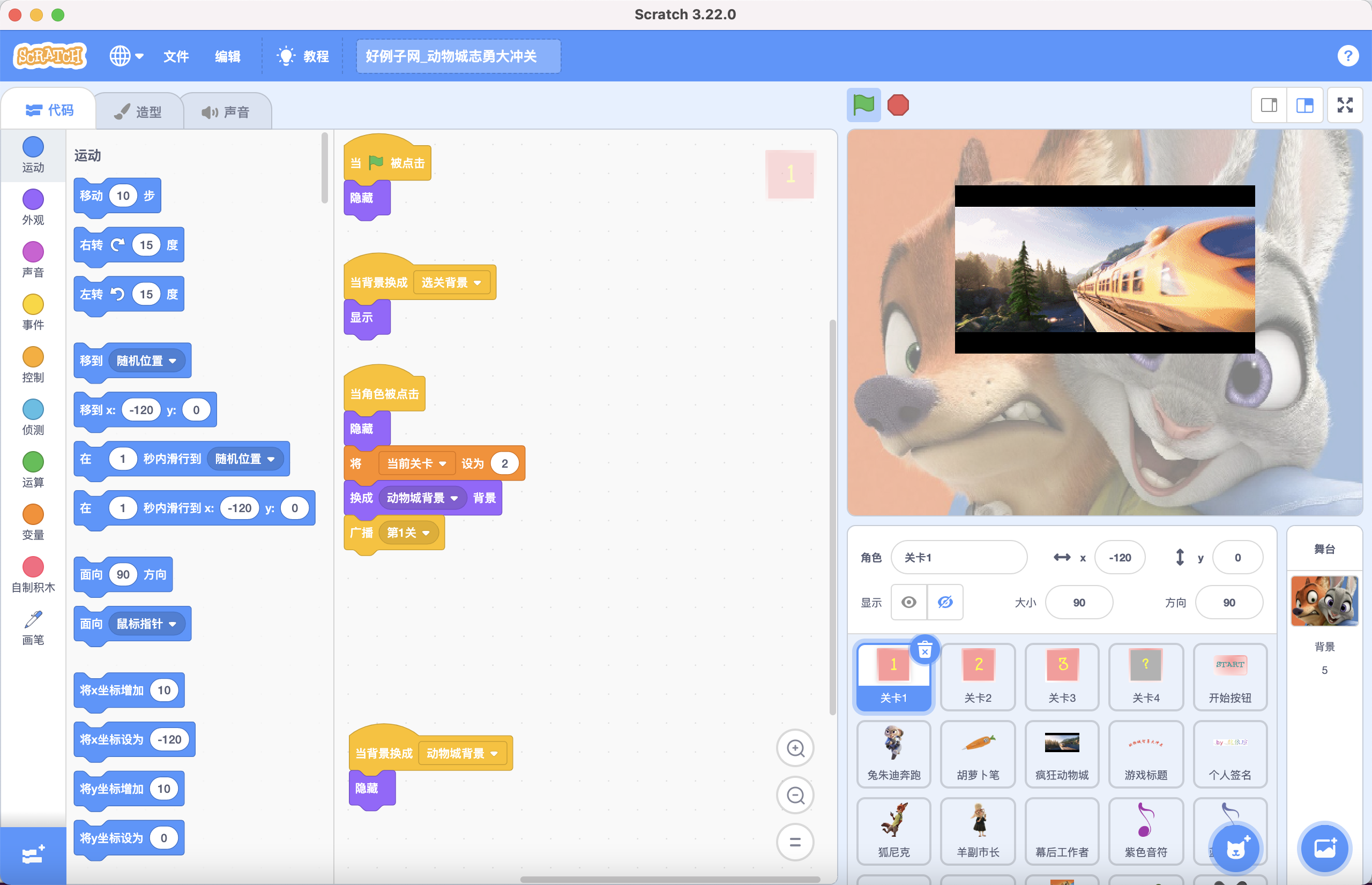Image resolution: width=1372 pixels, height=885 pixels.
Task: Select sprite 紫色音符
Action: [x=1145, y=831]
